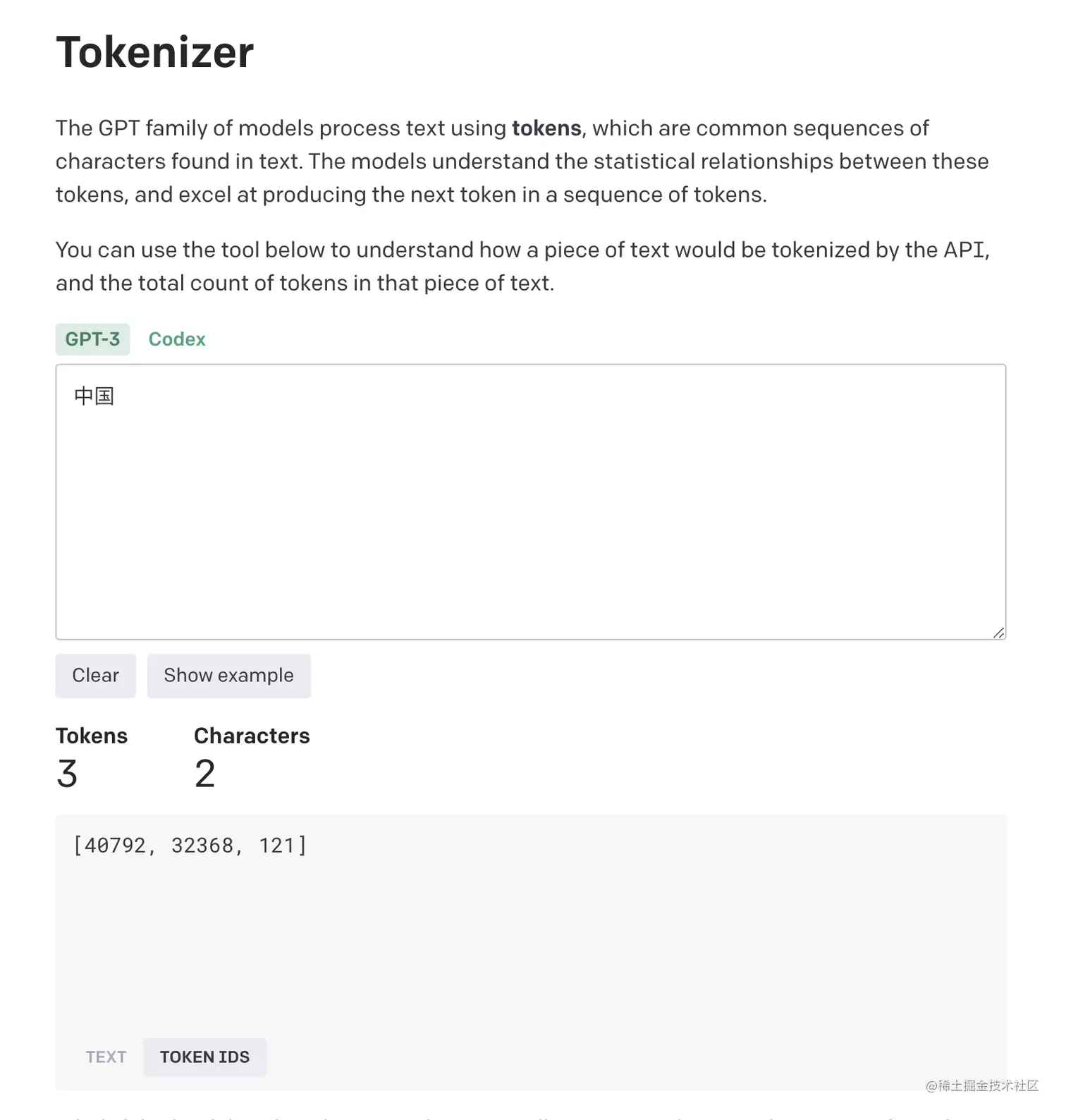The image size is (1066, 1120).
Task: Select the TOKEN IDS output tab
Action: [204, 1057]
